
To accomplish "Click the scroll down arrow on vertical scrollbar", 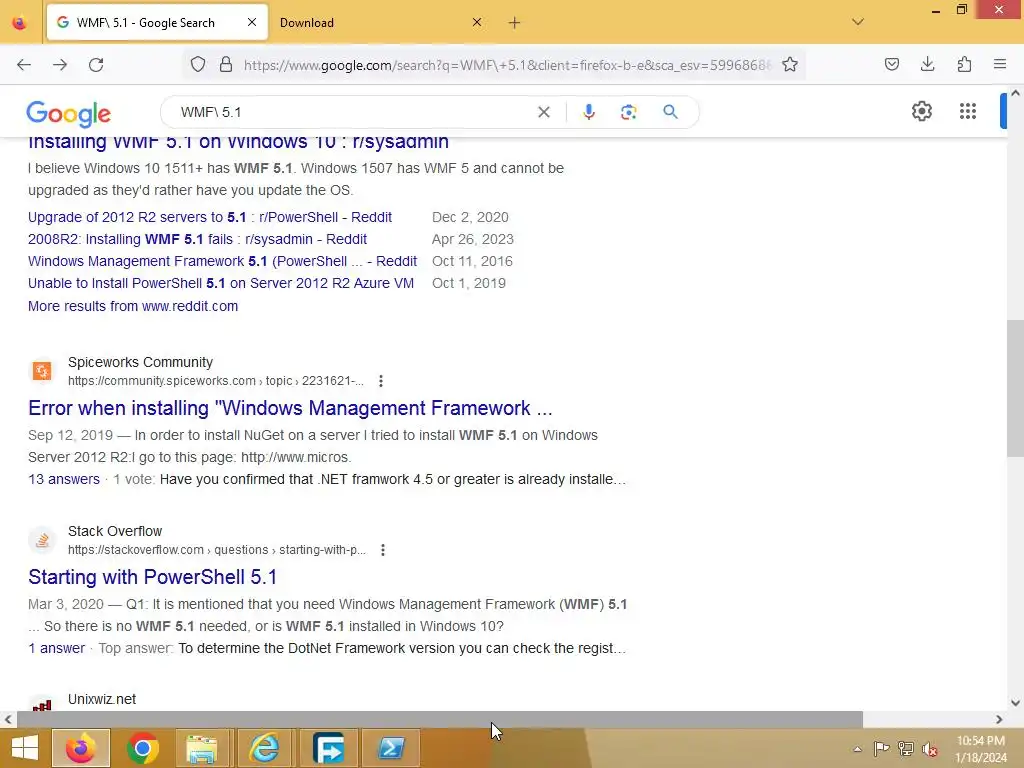I will [x=1015, y=703].
